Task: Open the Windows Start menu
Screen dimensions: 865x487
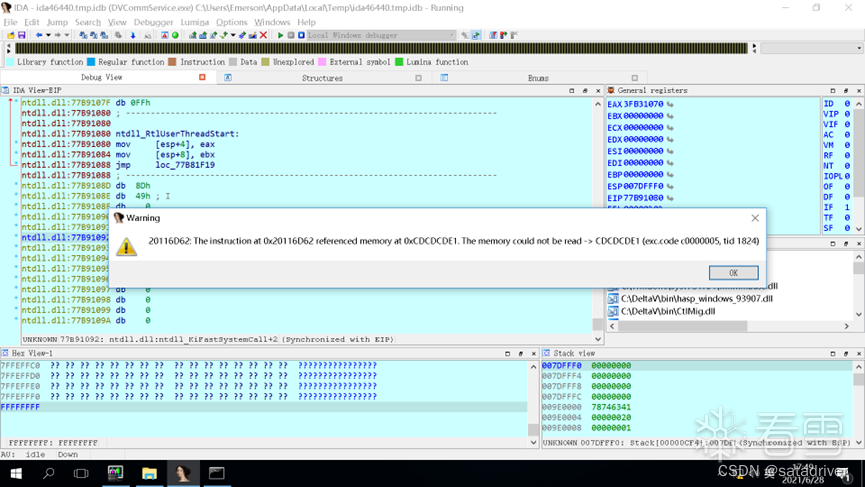Action: pos(16,473)
